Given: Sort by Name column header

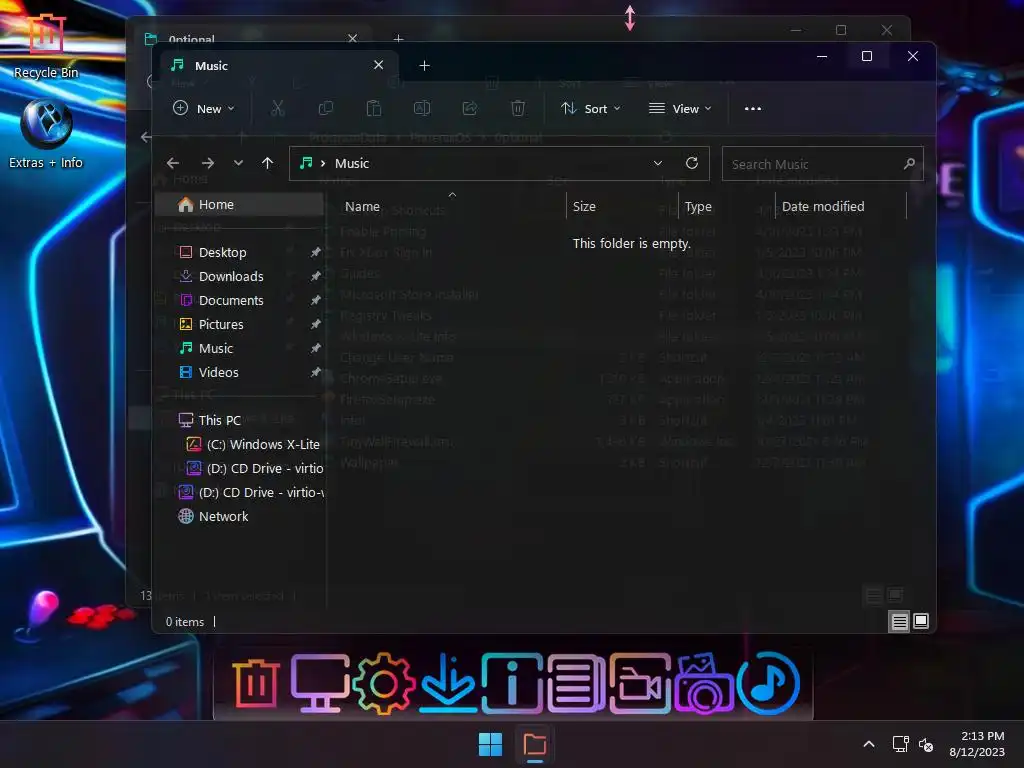Looking at the screenshot, I should [450, 206].
